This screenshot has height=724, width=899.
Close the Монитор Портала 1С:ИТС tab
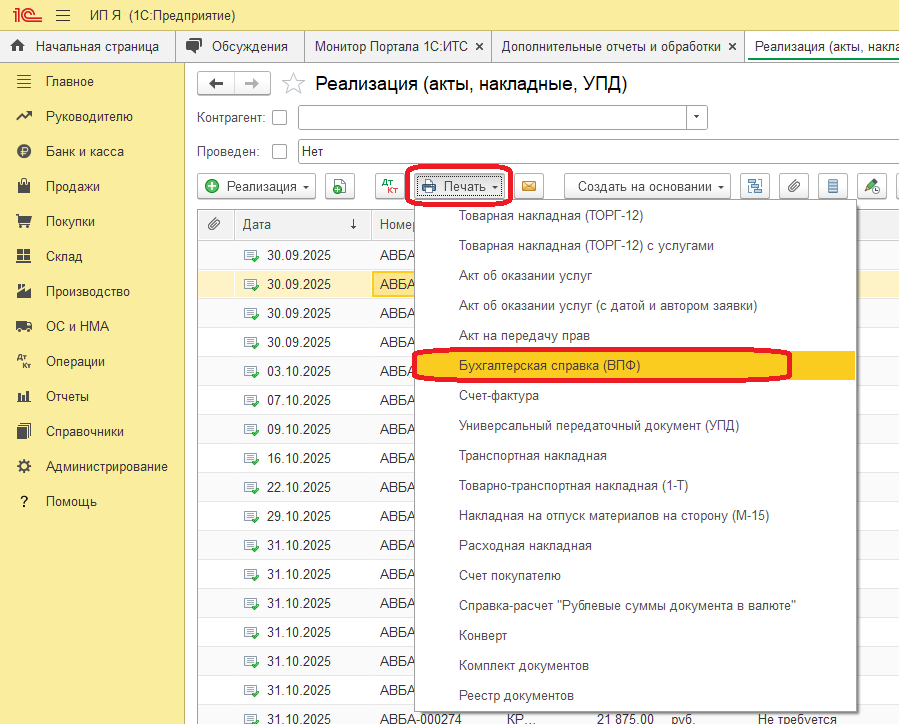479,46
